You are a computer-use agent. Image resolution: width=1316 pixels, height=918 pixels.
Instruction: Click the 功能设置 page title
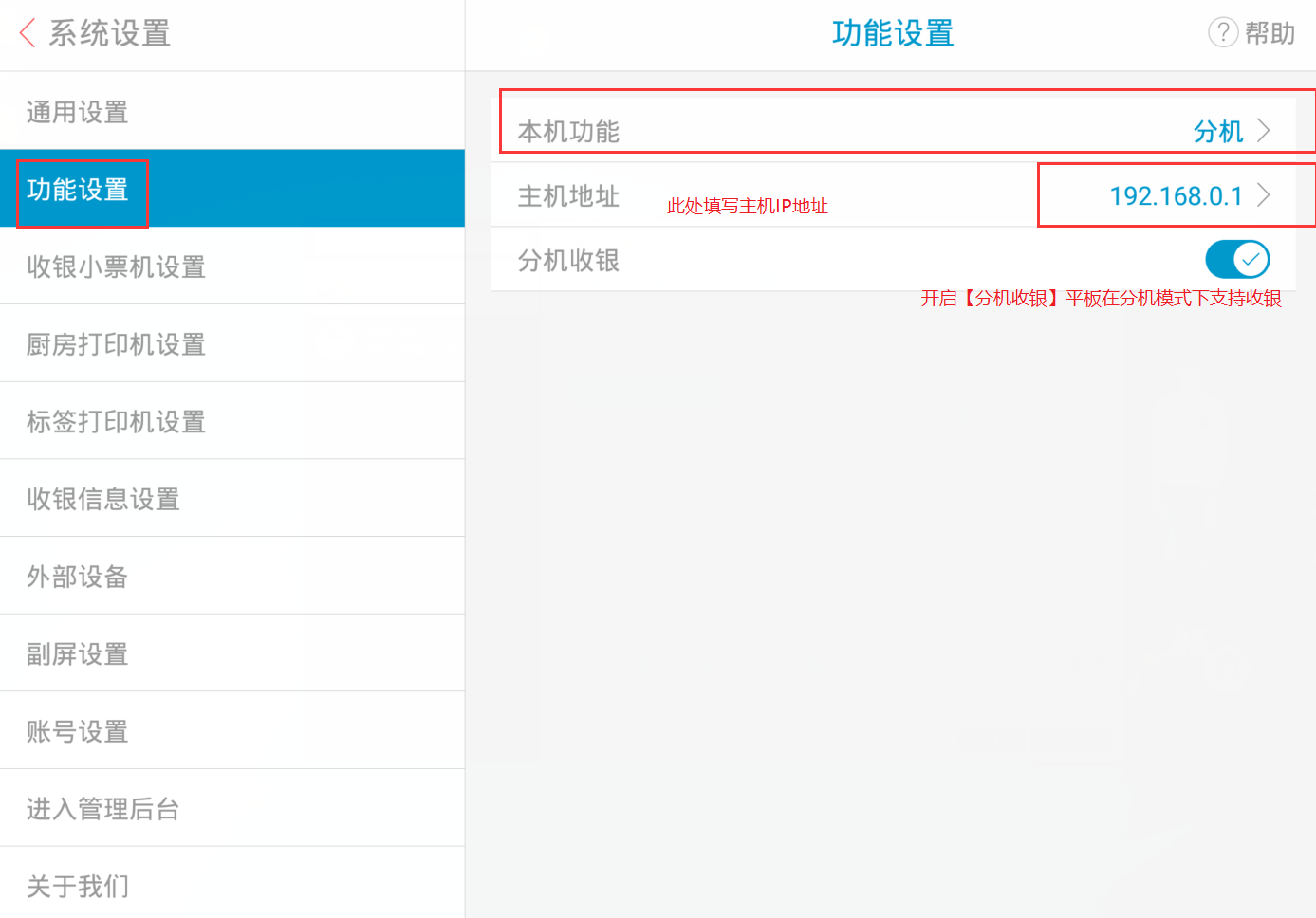pos(893,33)
